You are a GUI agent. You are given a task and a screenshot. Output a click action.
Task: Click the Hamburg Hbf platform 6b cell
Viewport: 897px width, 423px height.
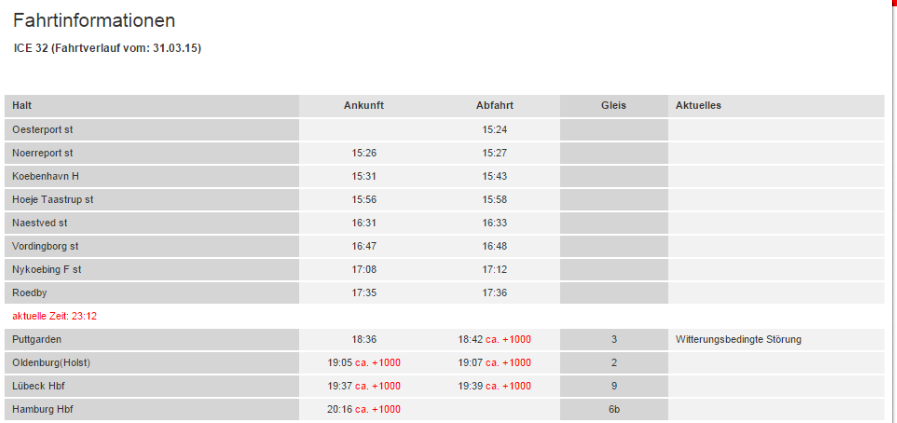(x=614, y=410)
